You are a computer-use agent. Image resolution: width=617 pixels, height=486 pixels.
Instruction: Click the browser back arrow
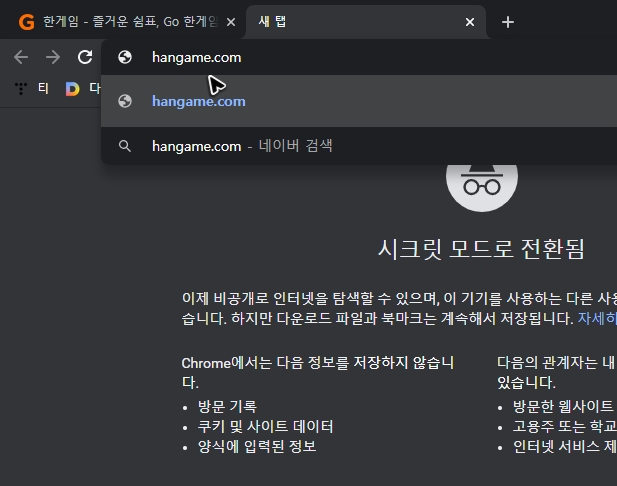(x=21, y=57)
